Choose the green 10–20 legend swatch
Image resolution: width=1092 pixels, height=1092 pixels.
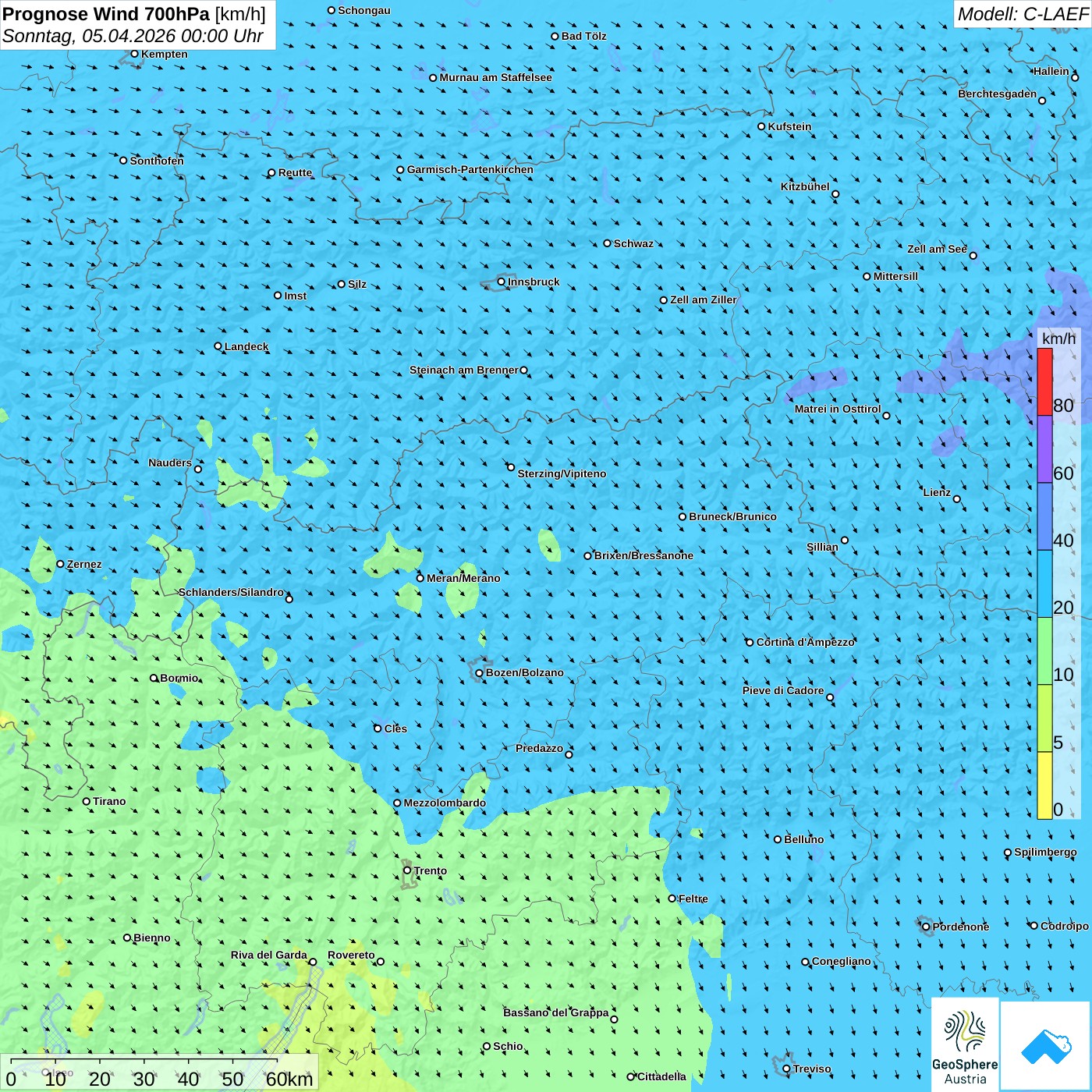[x=1044, y=651]
